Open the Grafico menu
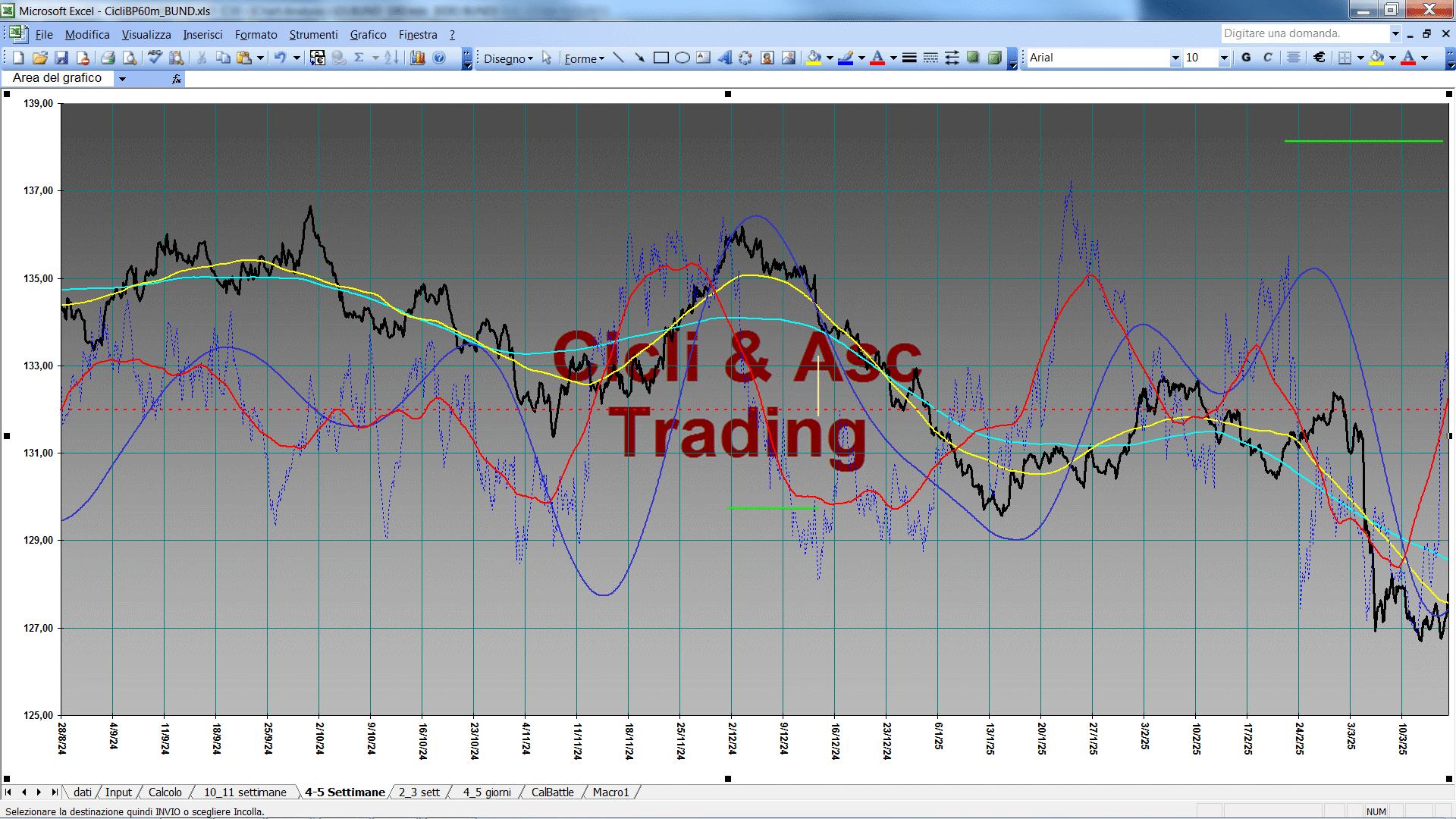1456x819 pixels. tap(368, 35)
